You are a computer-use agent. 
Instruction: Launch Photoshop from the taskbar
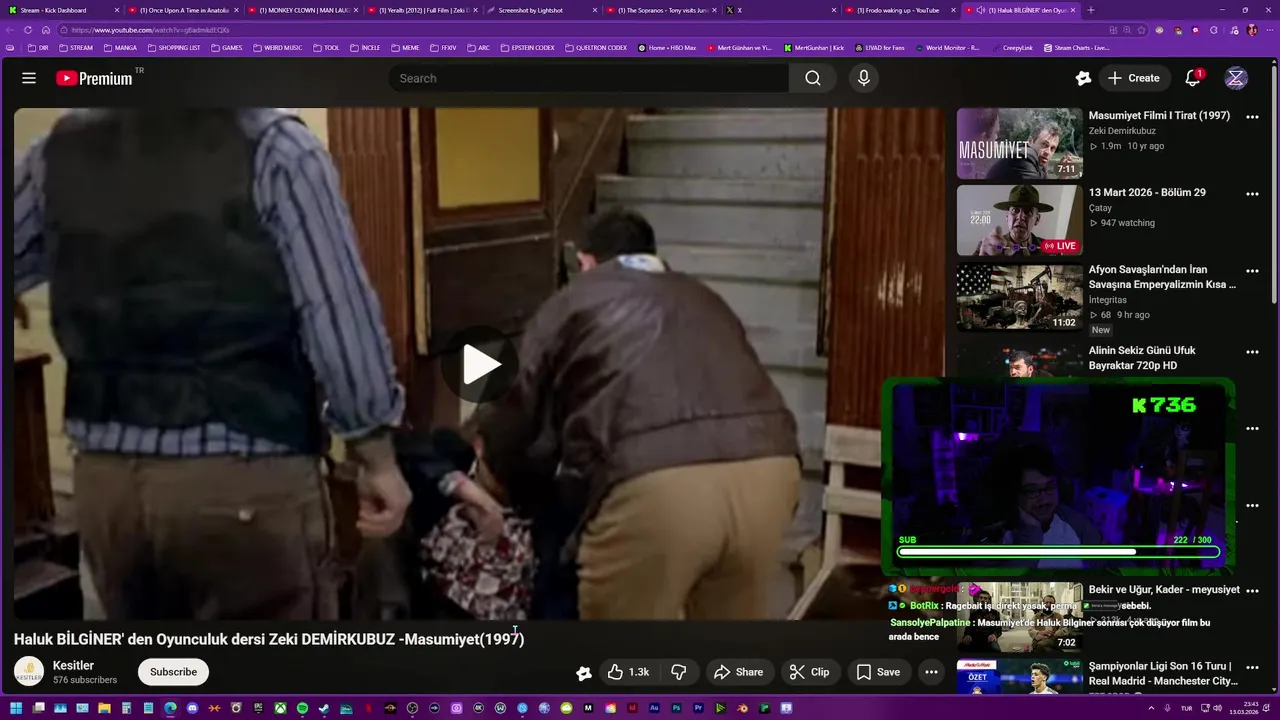pyautogui.click(x=676, y=708)
